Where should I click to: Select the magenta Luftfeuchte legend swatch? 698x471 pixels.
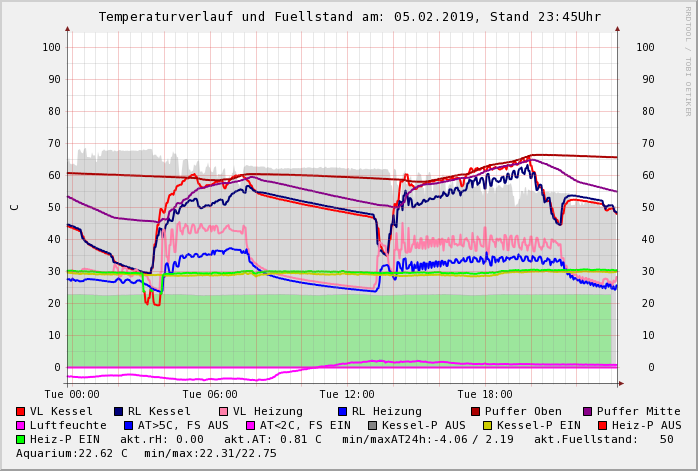point(21,426)
